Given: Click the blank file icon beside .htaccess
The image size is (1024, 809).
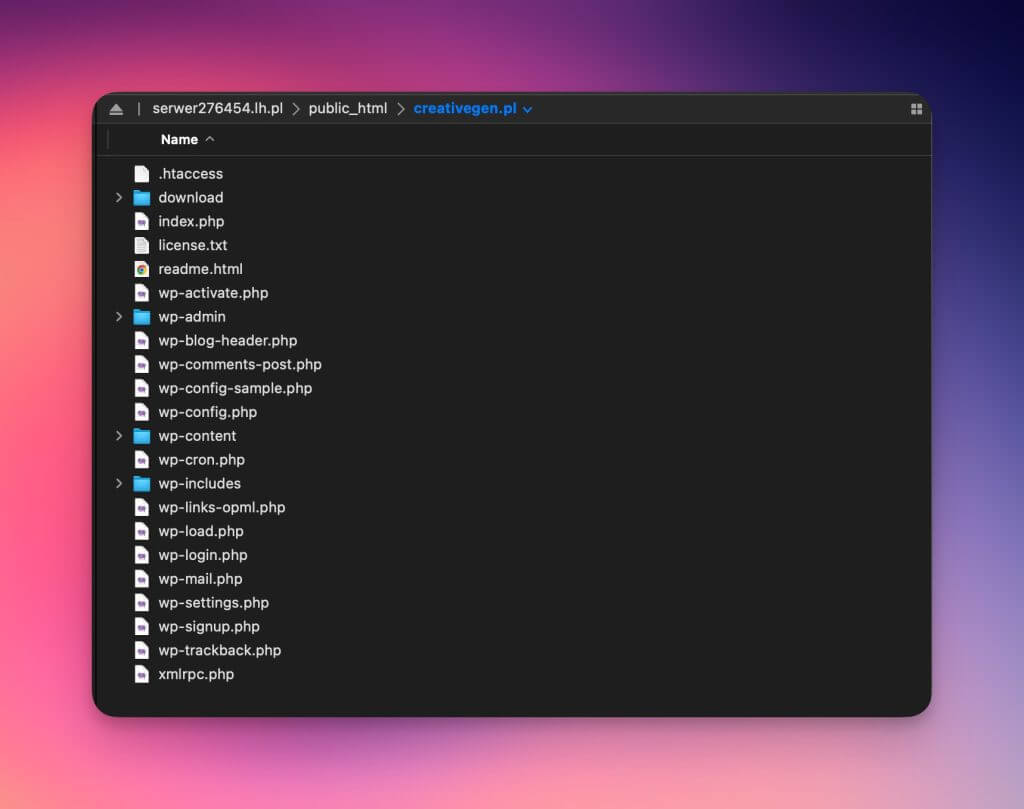Looking at the screenshot, I should click(x=142, y=174).
